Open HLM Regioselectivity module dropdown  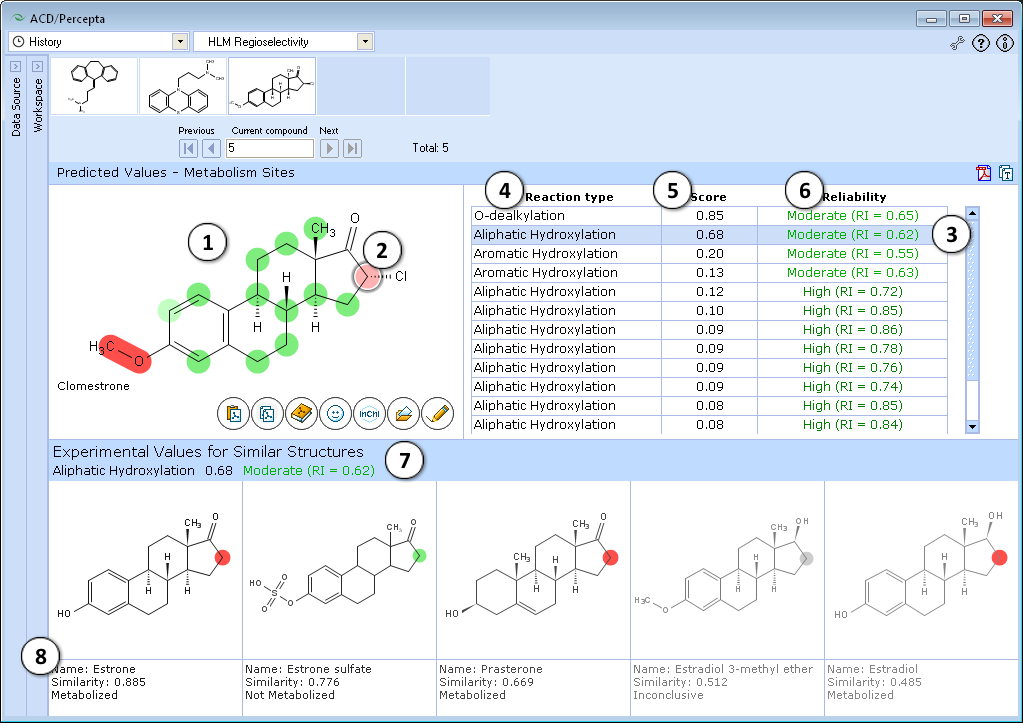tap(365, 42)
